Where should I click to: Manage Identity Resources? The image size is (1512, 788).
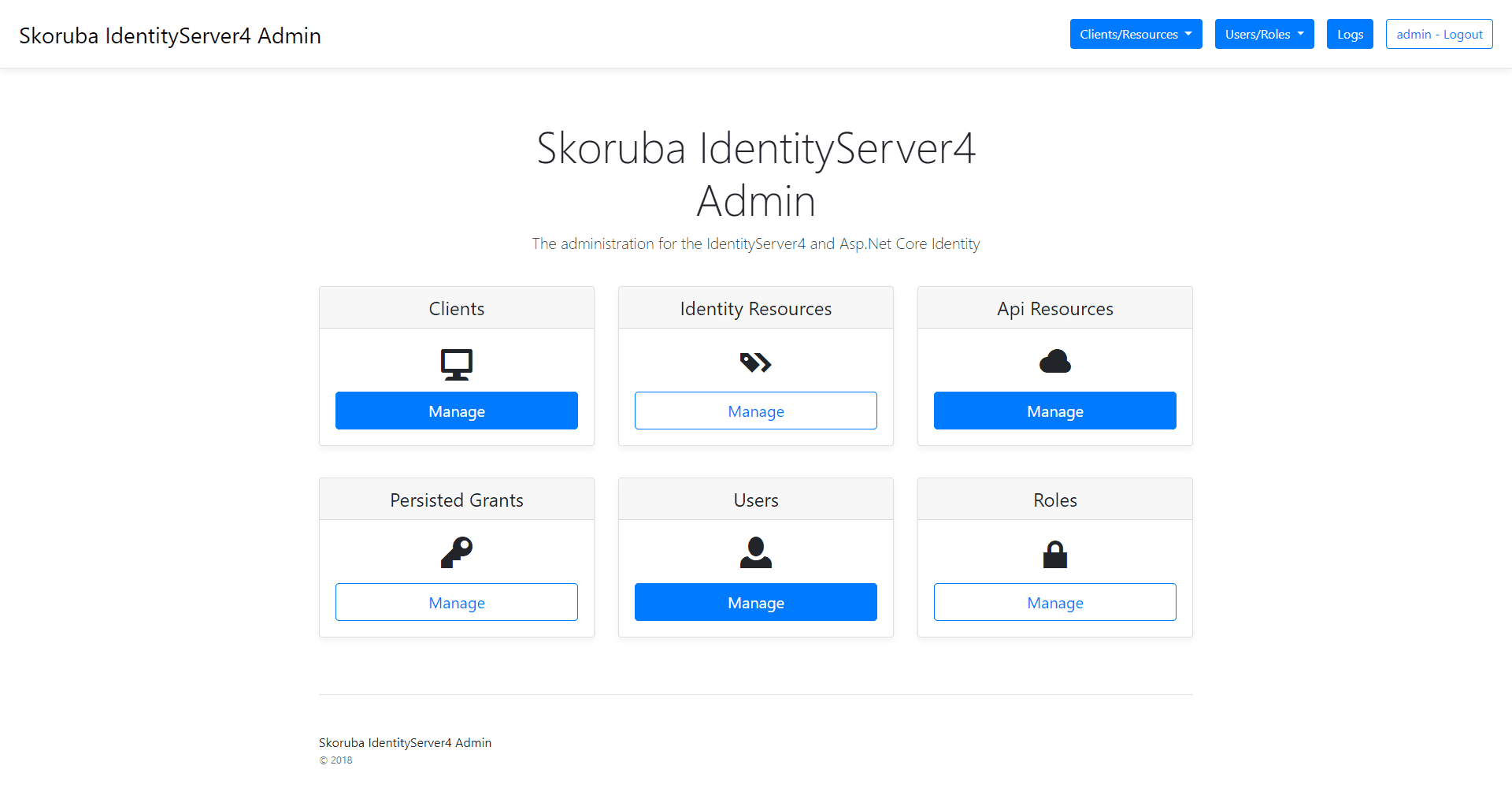tap(756, 411)
